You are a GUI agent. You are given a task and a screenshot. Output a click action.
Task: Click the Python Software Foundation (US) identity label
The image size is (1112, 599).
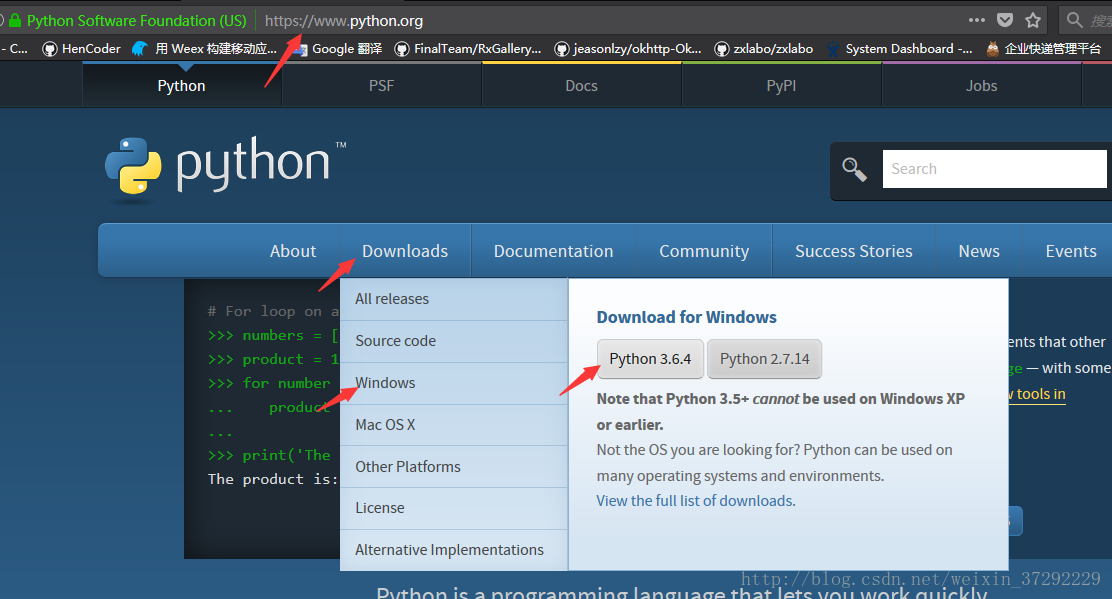136,21
